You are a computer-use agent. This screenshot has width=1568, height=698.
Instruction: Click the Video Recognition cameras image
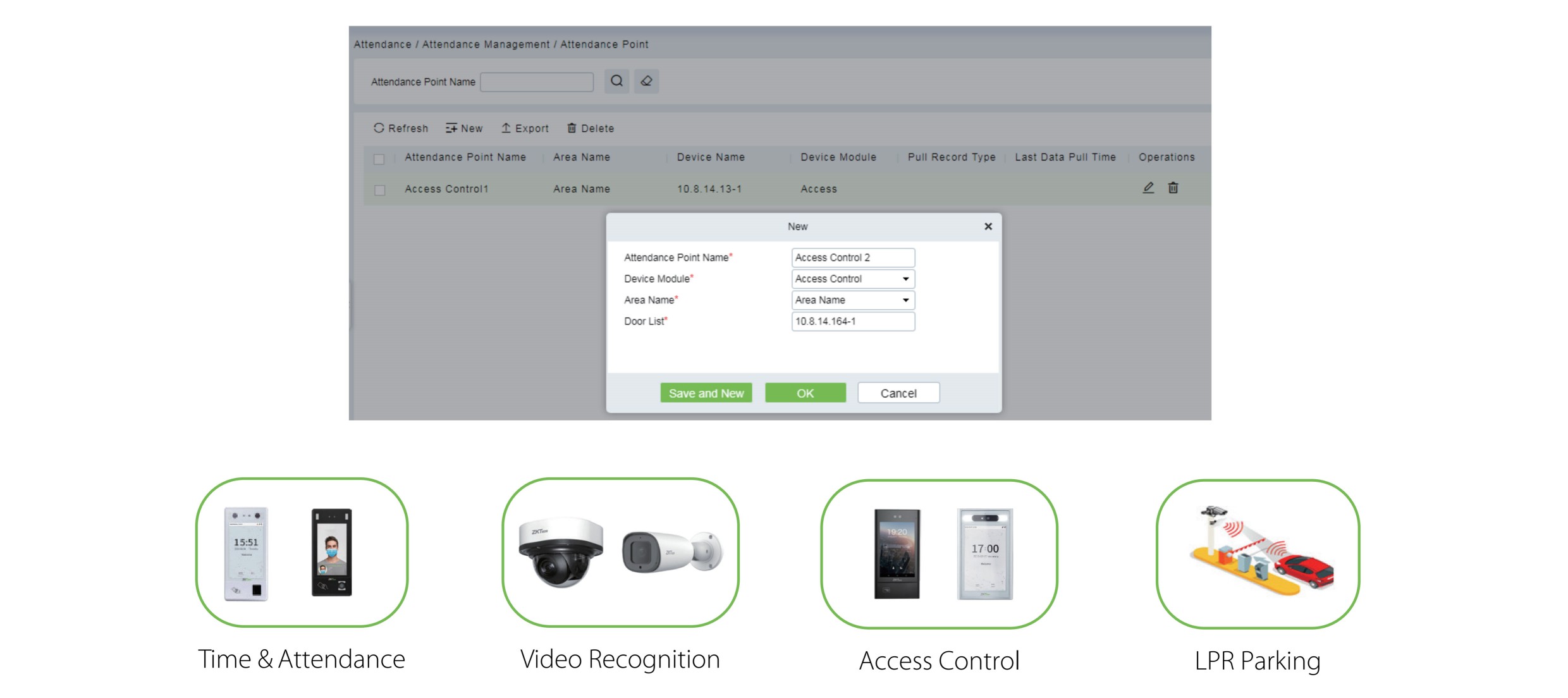pos(620,553)
